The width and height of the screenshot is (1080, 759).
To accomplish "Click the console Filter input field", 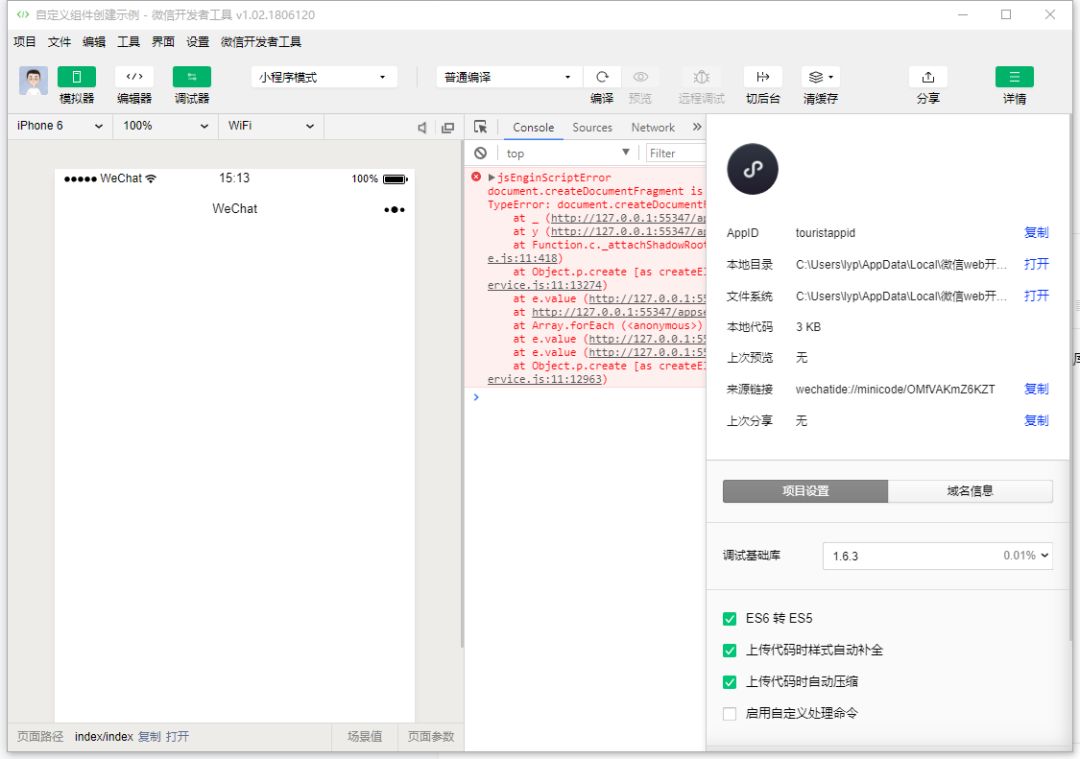I will [x=676, y=153].
